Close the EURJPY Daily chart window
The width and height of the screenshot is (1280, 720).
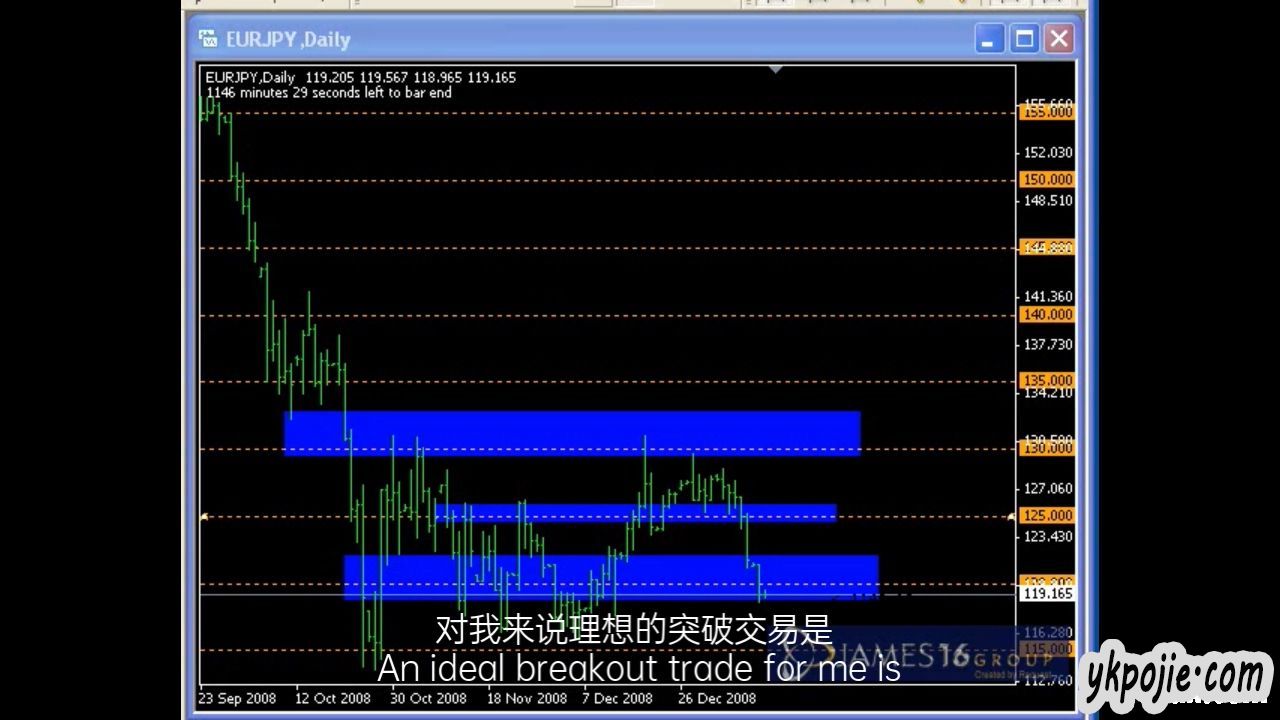(x=1058, y=39)
